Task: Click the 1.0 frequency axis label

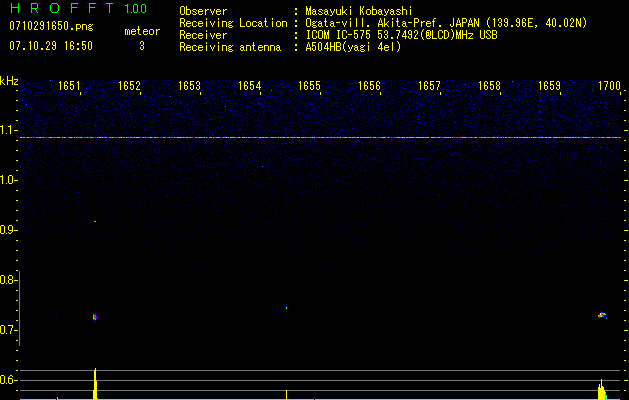Action: click(8, 180)
